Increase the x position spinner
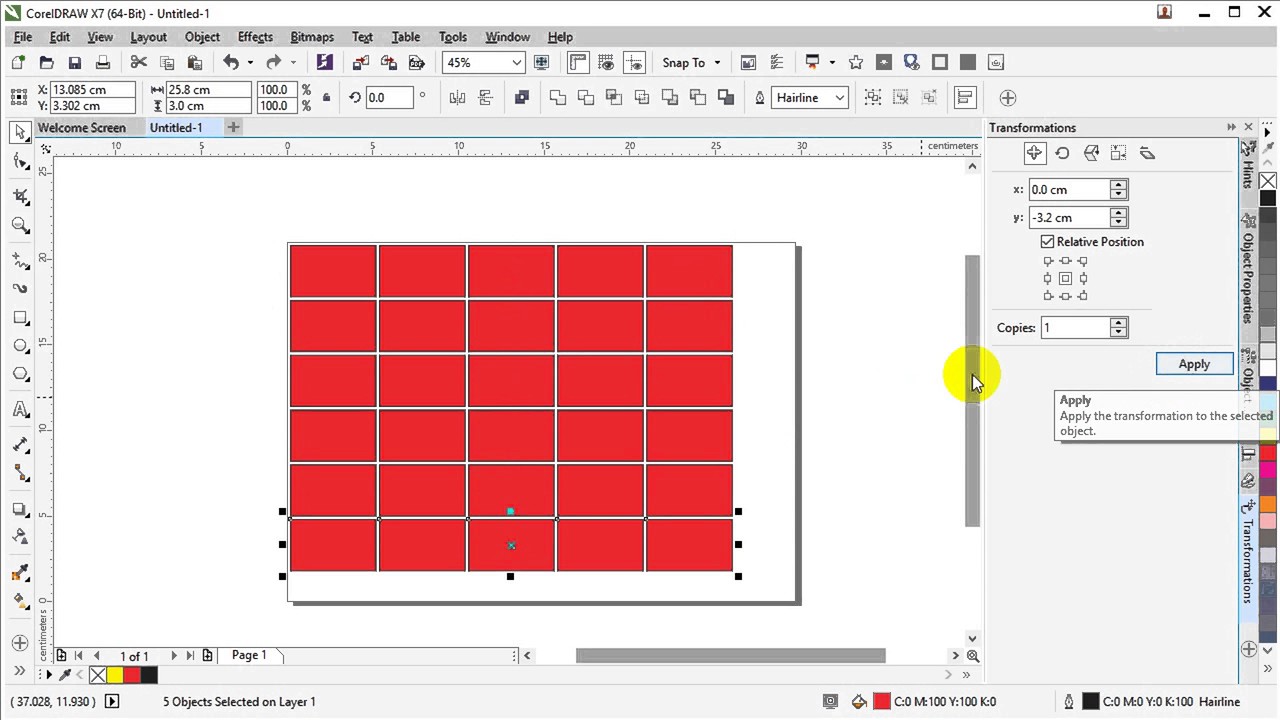The height and width of the screenshot is (720, 1280). tap(1119, 184)
